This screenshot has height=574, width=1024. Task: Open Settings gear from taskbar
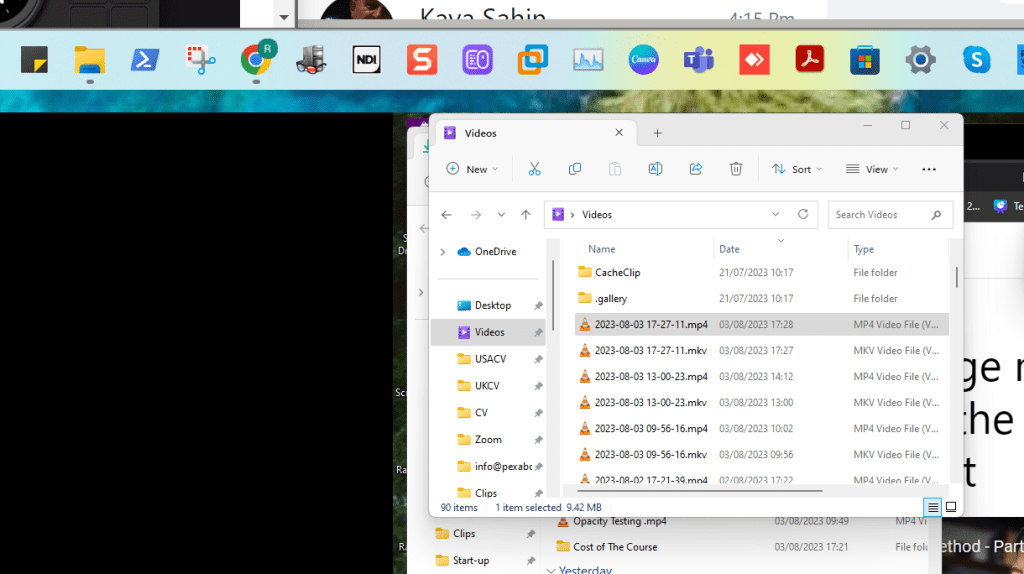point(920,60)
